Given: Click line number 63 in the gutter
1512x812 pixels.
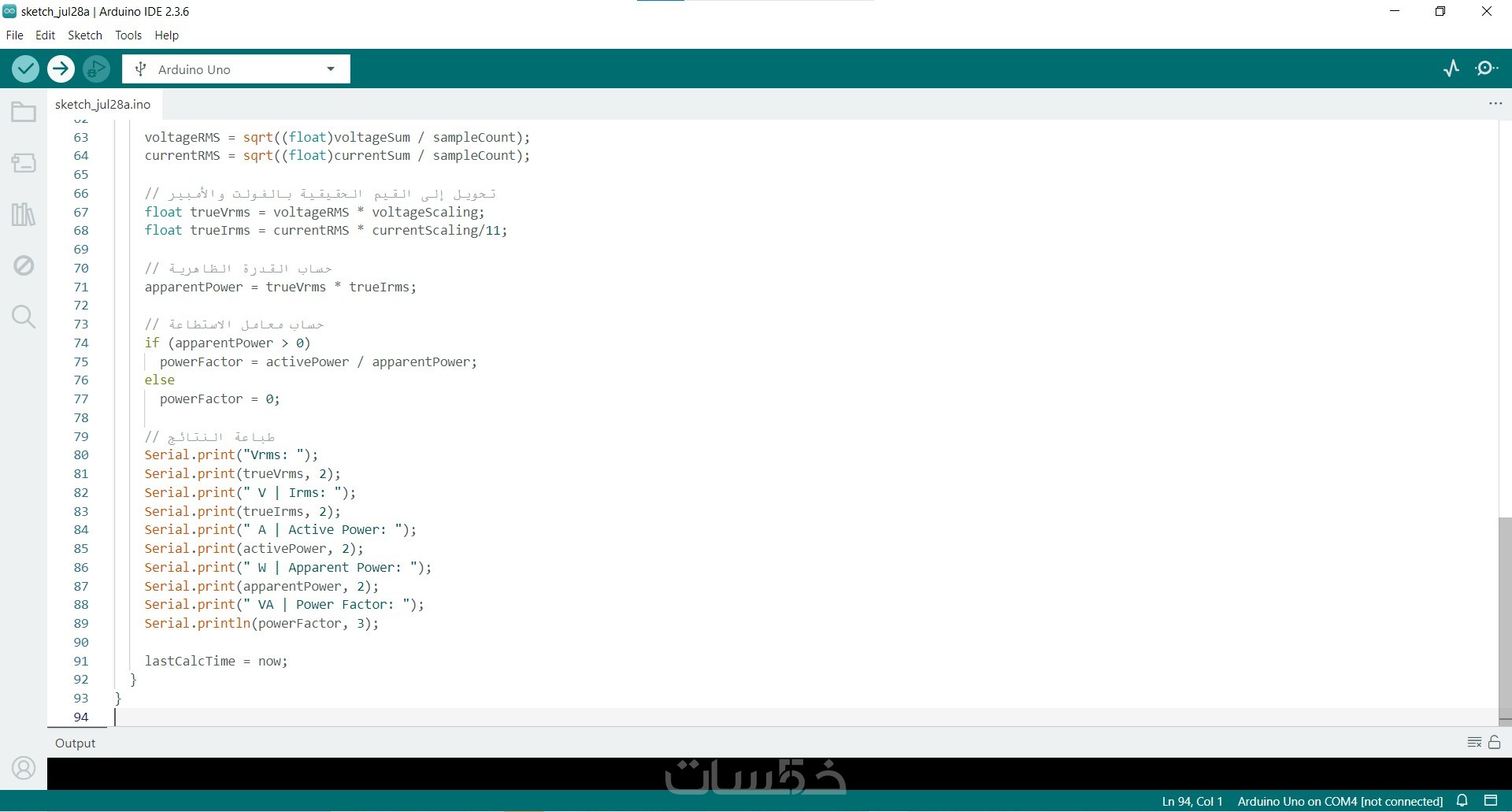Looking at the screenshot, I should click(81, 137).
